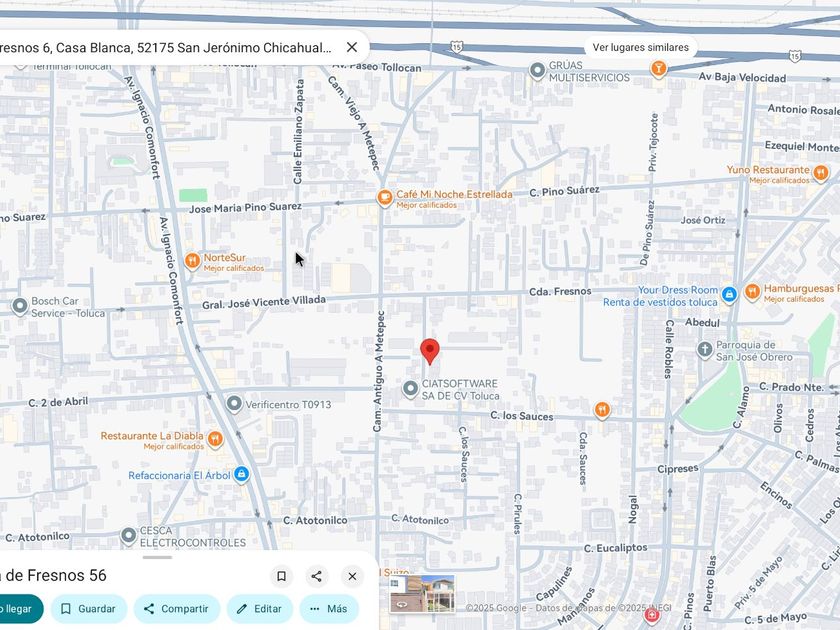Select the cocktail bar marker near Av Baja Velocidad
The width and height of the screenshot is (840, 630).
[x=658, y=69]
